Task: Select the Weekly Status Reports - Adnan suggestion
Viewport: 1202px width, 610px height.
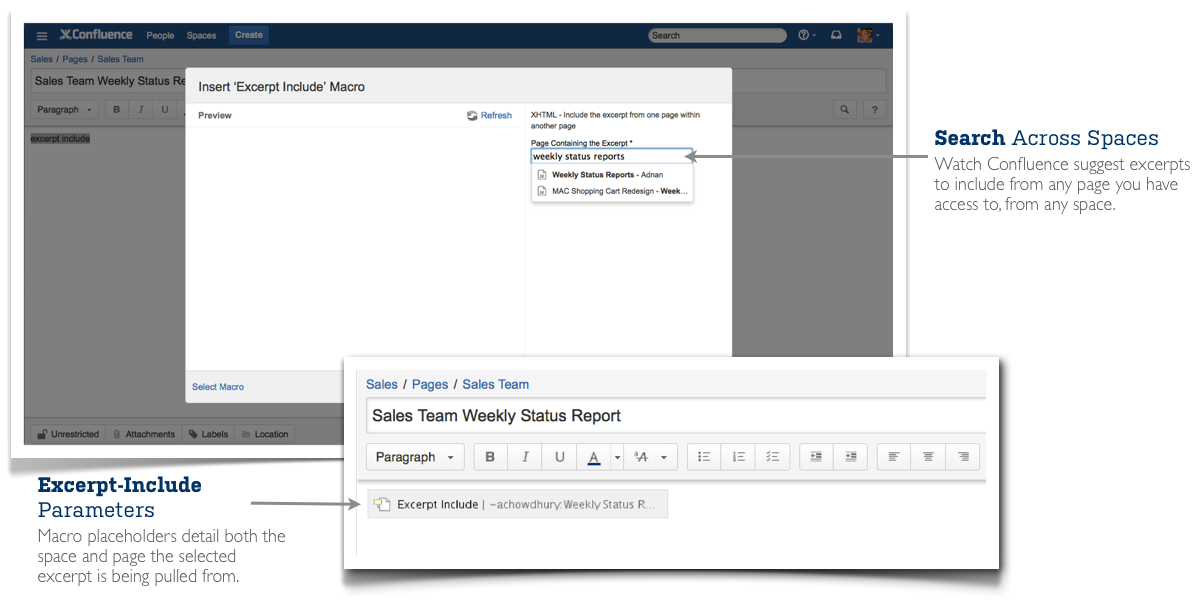Action: click(612, 175)
